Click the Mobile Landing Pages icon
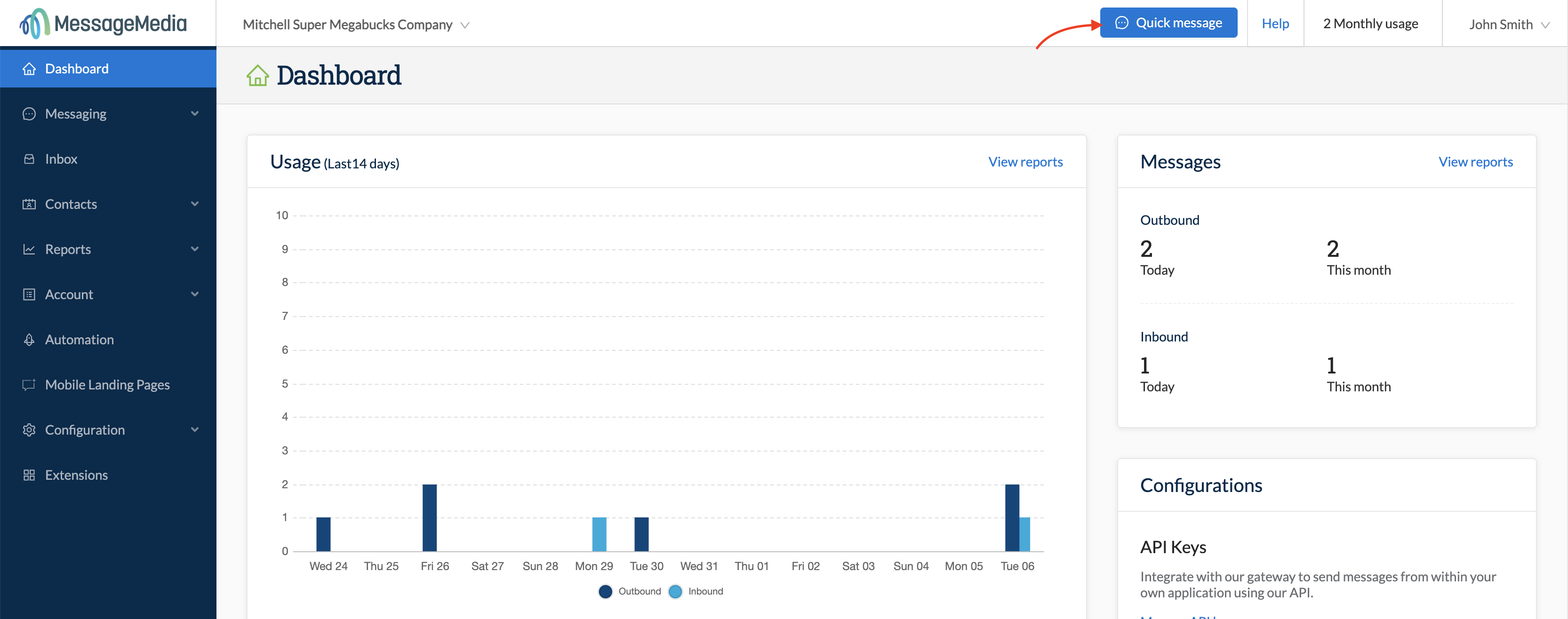The image size is (1568, 619). tap(29, 385)
